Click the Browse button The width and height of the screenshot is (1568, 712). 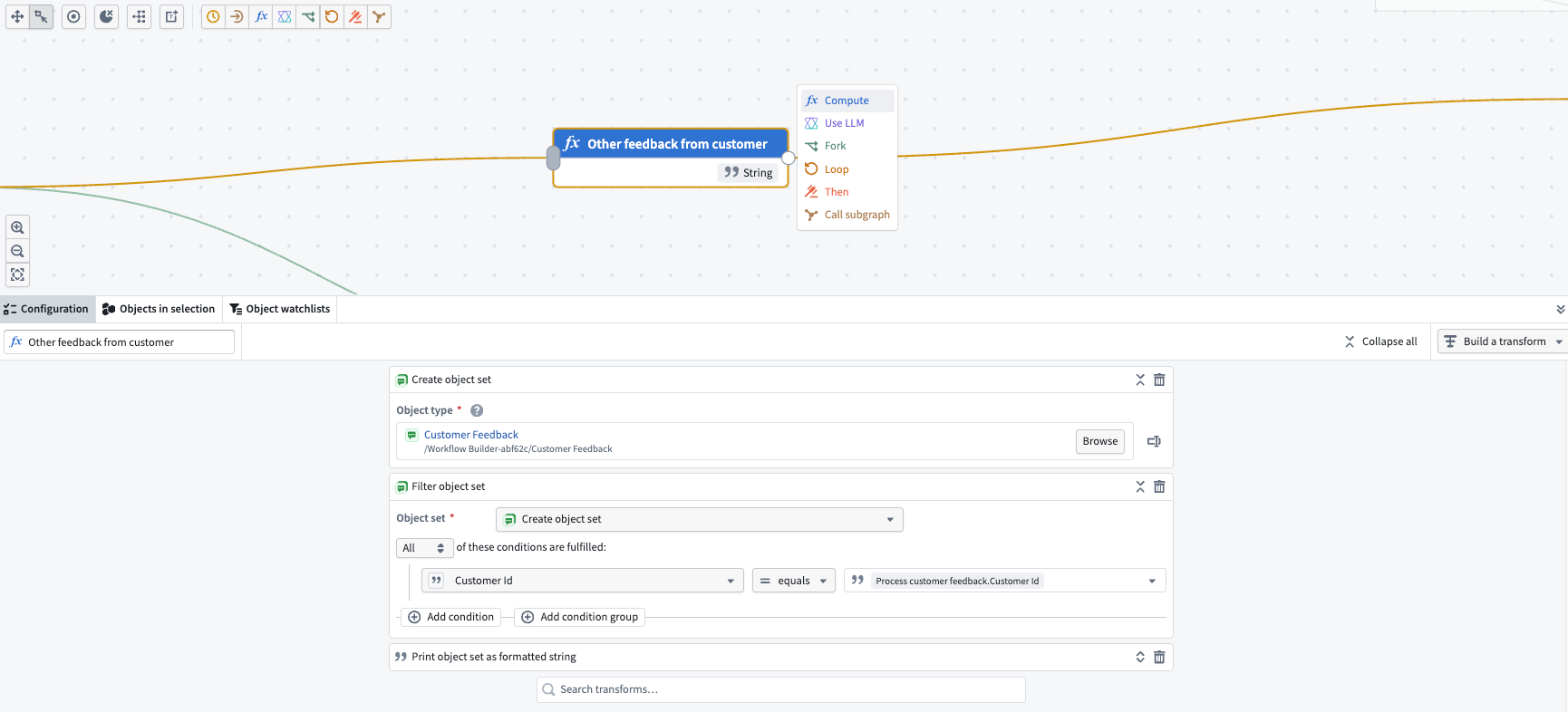1100,441
